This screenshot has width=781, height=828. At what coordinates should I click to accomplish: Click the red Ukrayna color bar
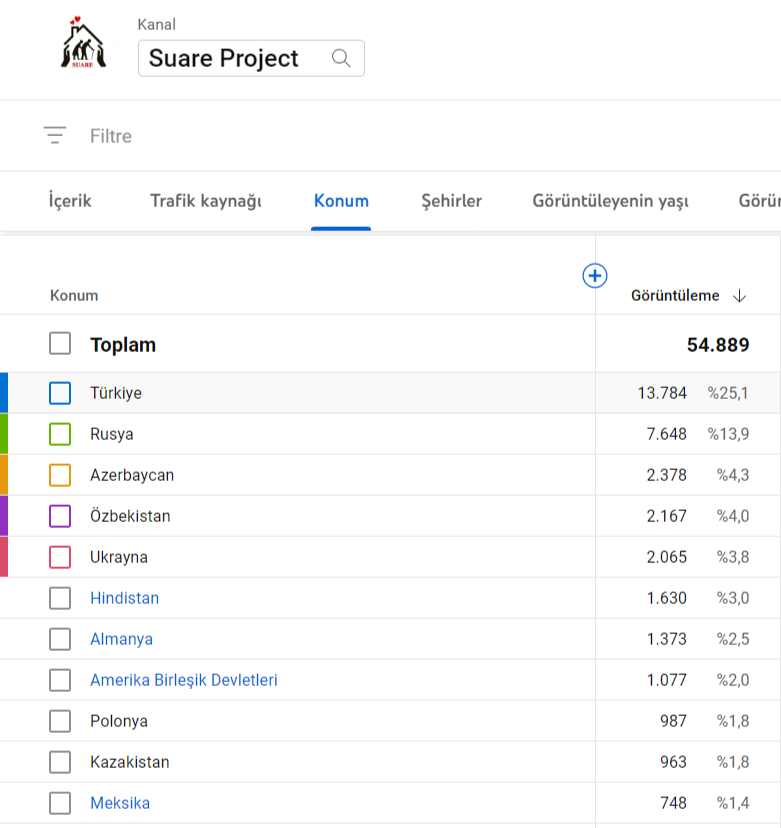(x=4, y=557)
